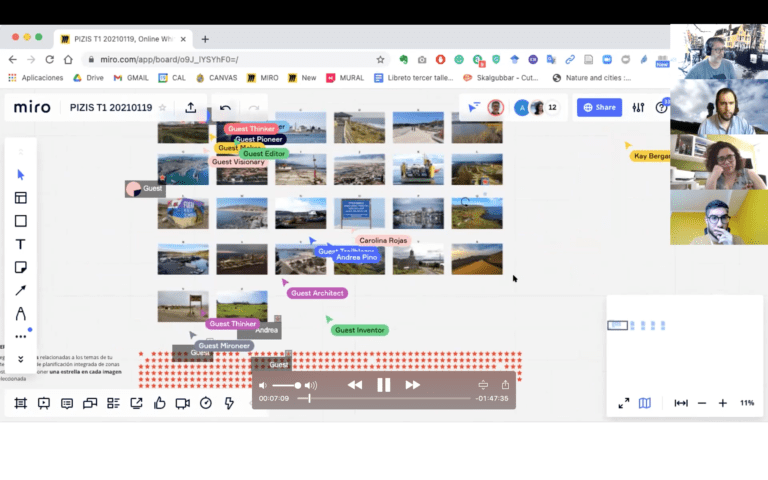Image resolution: width=768 pixels, height=480 pixels.
Task: Open the cards list in bottom toolbar
Action: [113, 403]
